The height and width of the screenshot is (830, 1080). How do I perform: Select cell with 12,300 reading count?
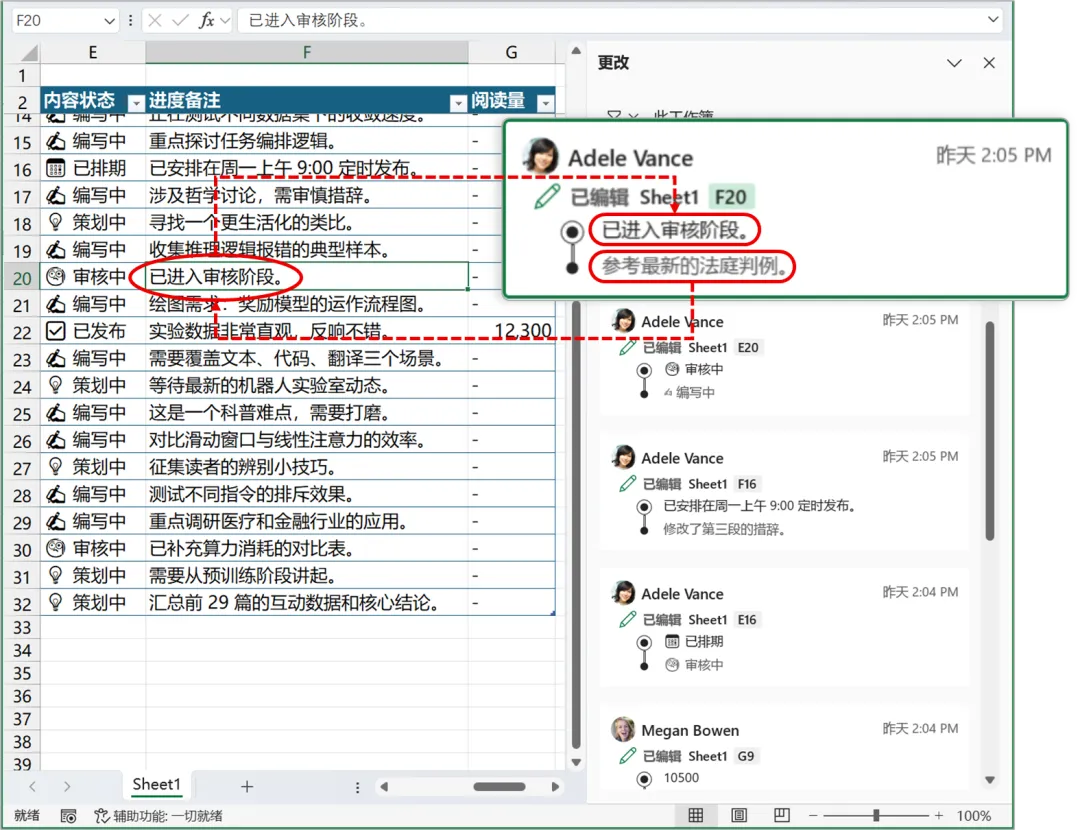[511, 331]
